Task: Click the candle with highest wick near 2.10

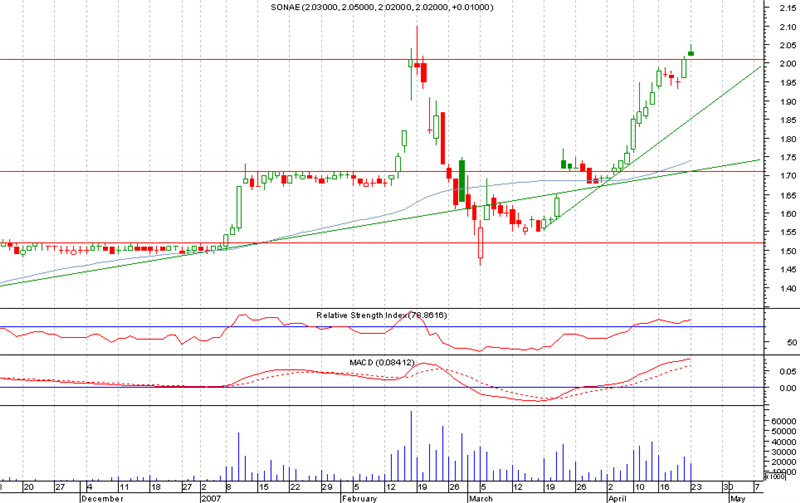Action: 417,51
